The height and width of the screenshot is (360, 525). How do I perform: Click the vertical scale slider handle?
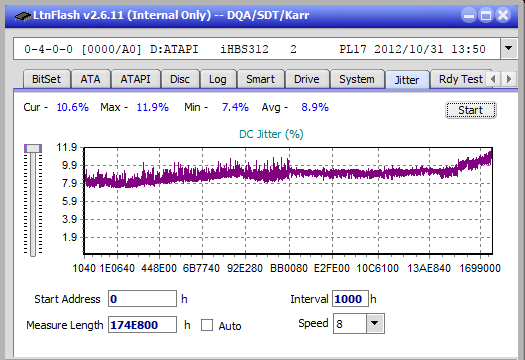point(33,148)
